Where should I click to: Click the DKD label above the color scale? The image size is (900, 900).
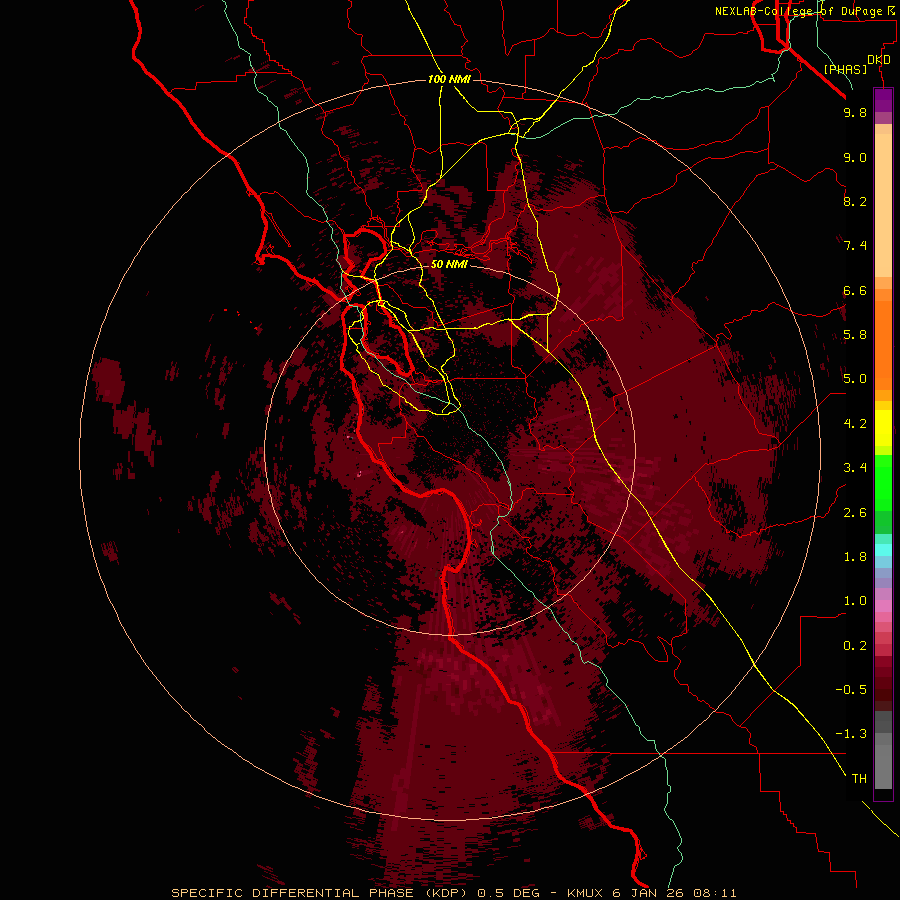879,60
